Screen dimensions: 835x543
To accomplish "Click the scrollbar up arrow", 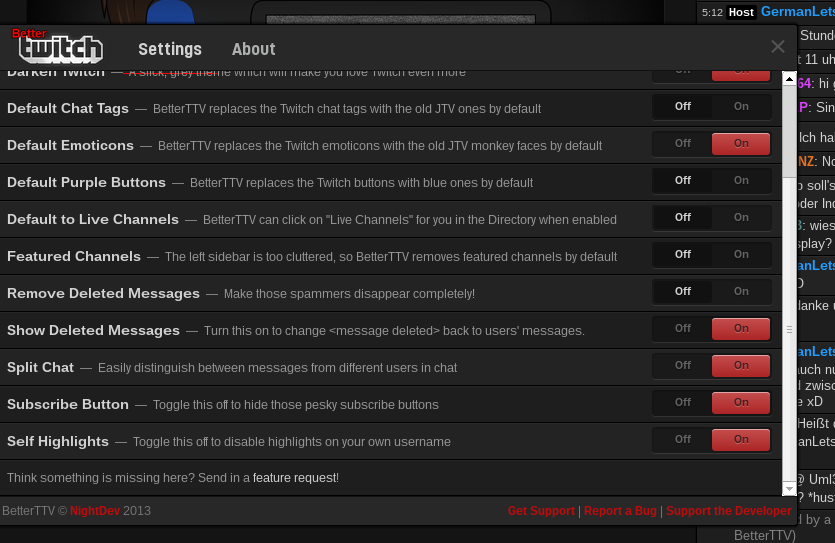I will [789, 79].
